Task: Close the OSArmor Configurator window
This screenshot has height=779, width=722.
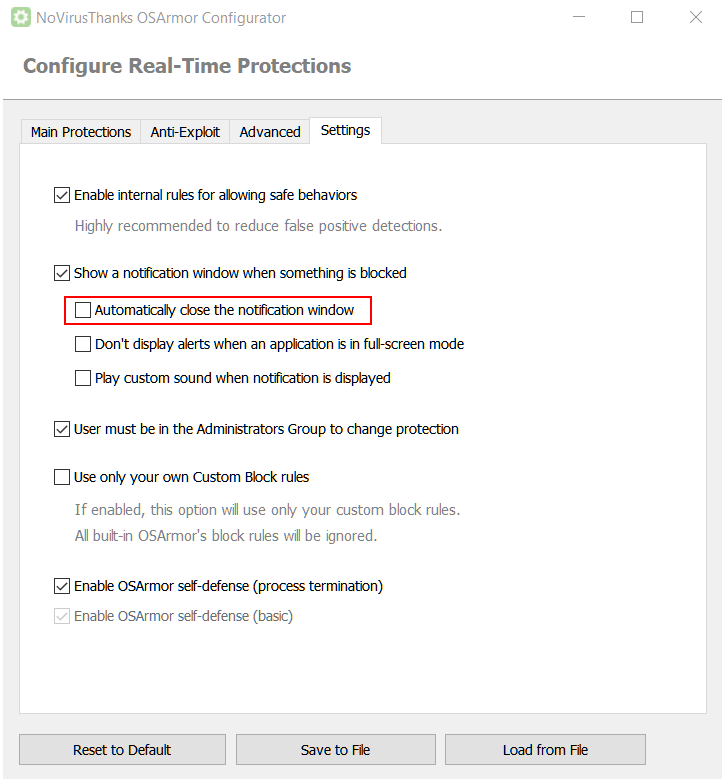Action: (x=695, y=18)
